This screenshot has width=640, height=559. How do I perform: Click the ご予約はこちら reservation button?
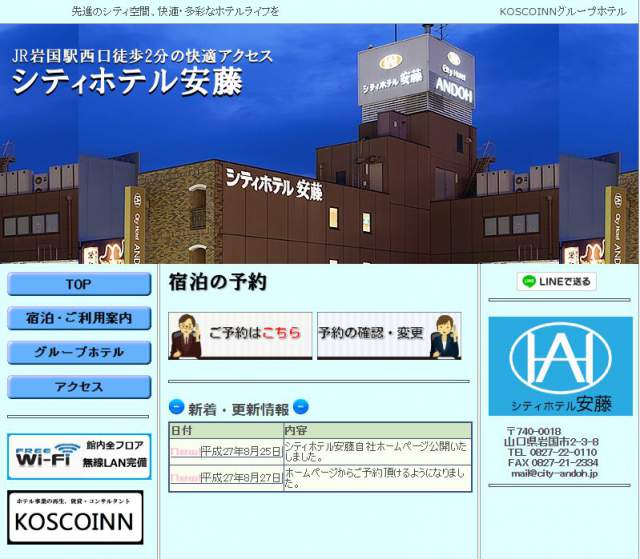[240, 336]
